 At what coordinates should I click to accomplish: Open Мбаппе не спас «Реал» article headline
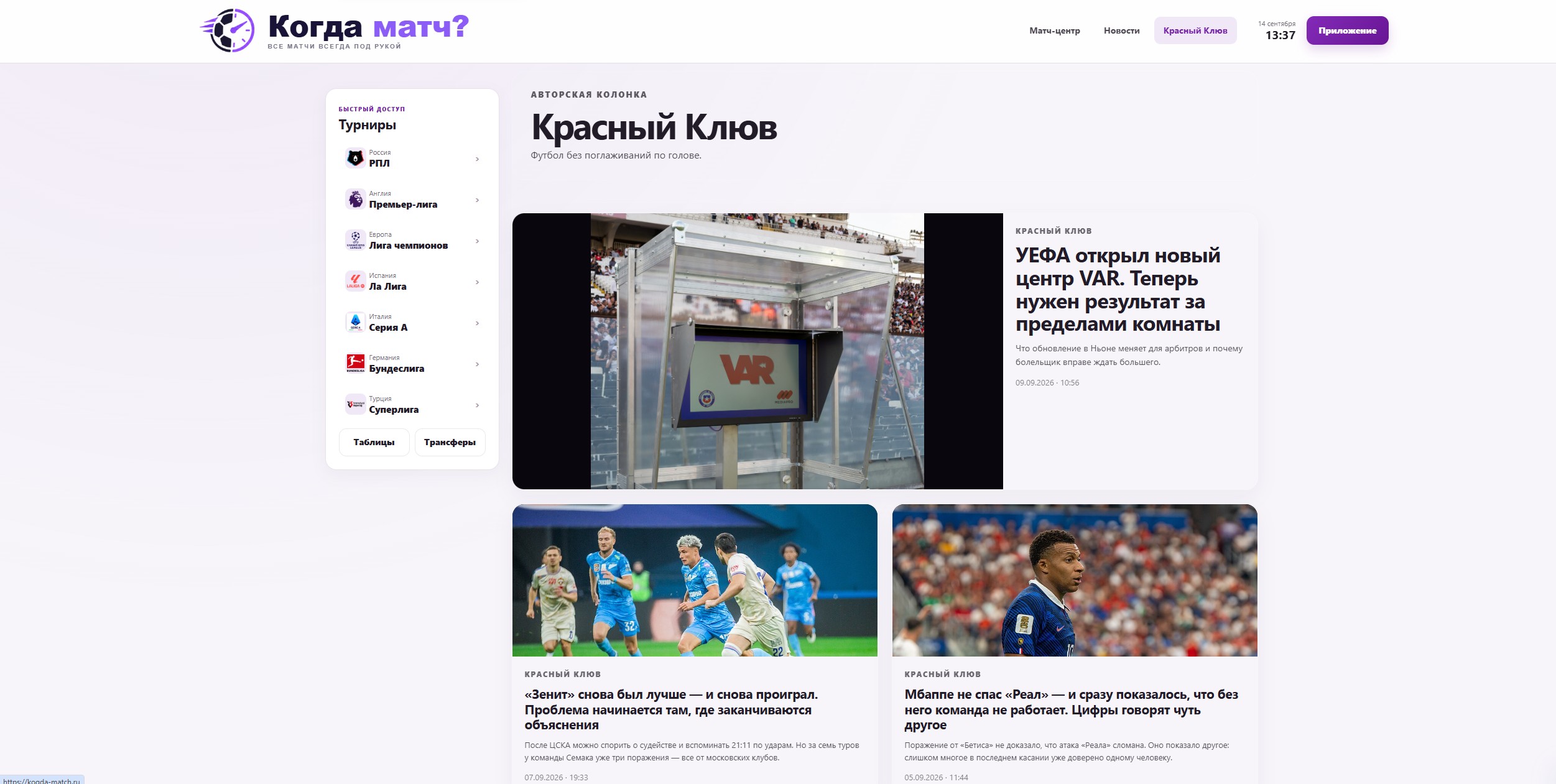[x=1071, y=709]
